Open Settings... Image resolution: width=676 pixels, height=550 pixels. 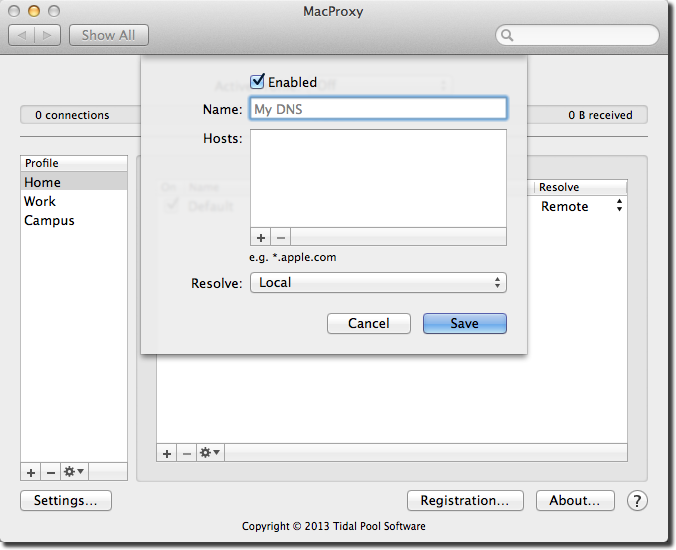(66, 500)
